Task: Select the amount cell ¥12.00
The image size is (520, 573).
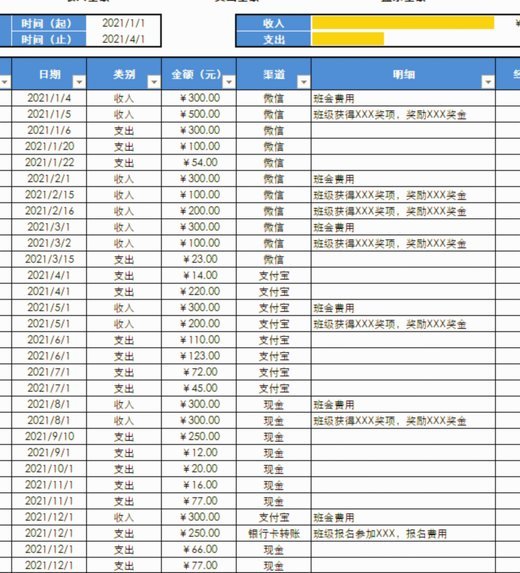Action: (x=199, y=452)
